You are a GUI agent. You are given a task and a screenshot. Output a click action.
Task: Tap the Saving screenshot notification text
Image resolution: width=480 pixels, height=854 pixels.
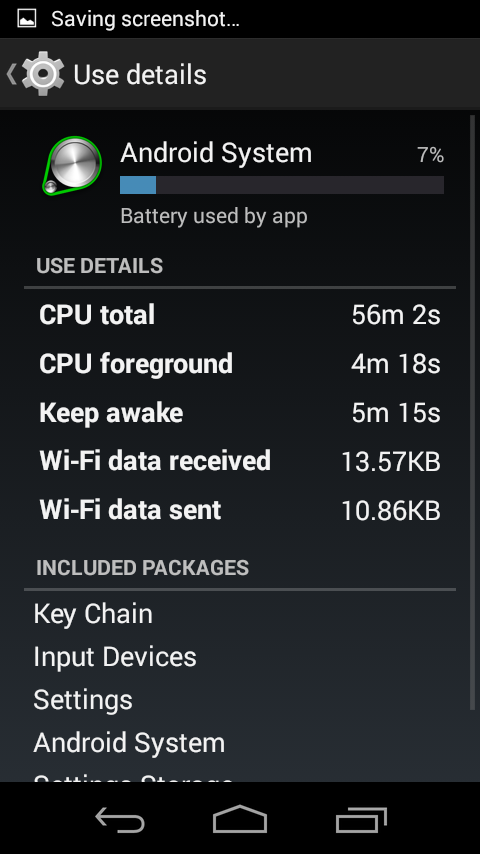point(145,20)
